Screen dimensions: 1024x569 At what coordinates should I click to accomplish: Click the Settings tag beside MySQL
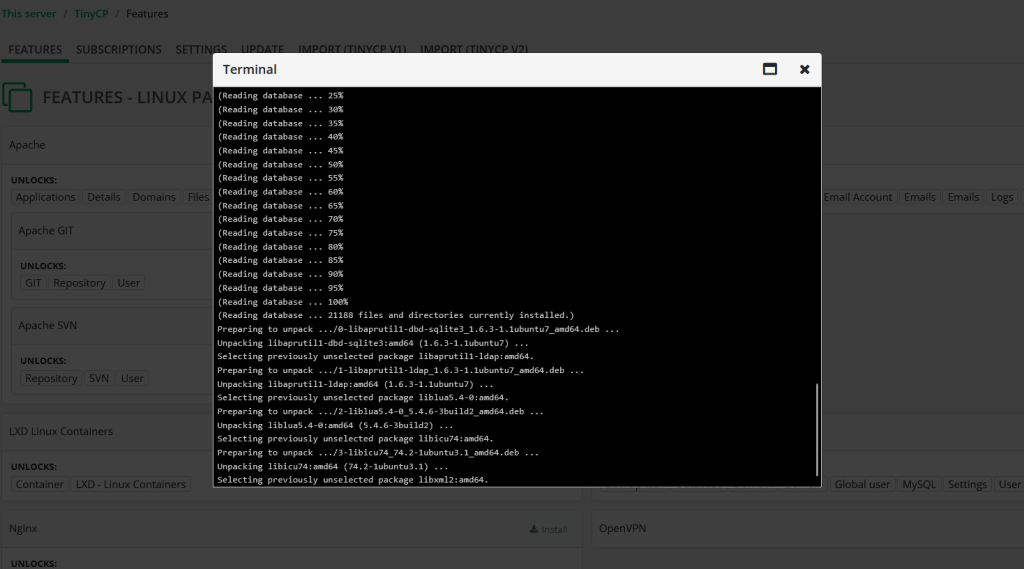[967, 484]
